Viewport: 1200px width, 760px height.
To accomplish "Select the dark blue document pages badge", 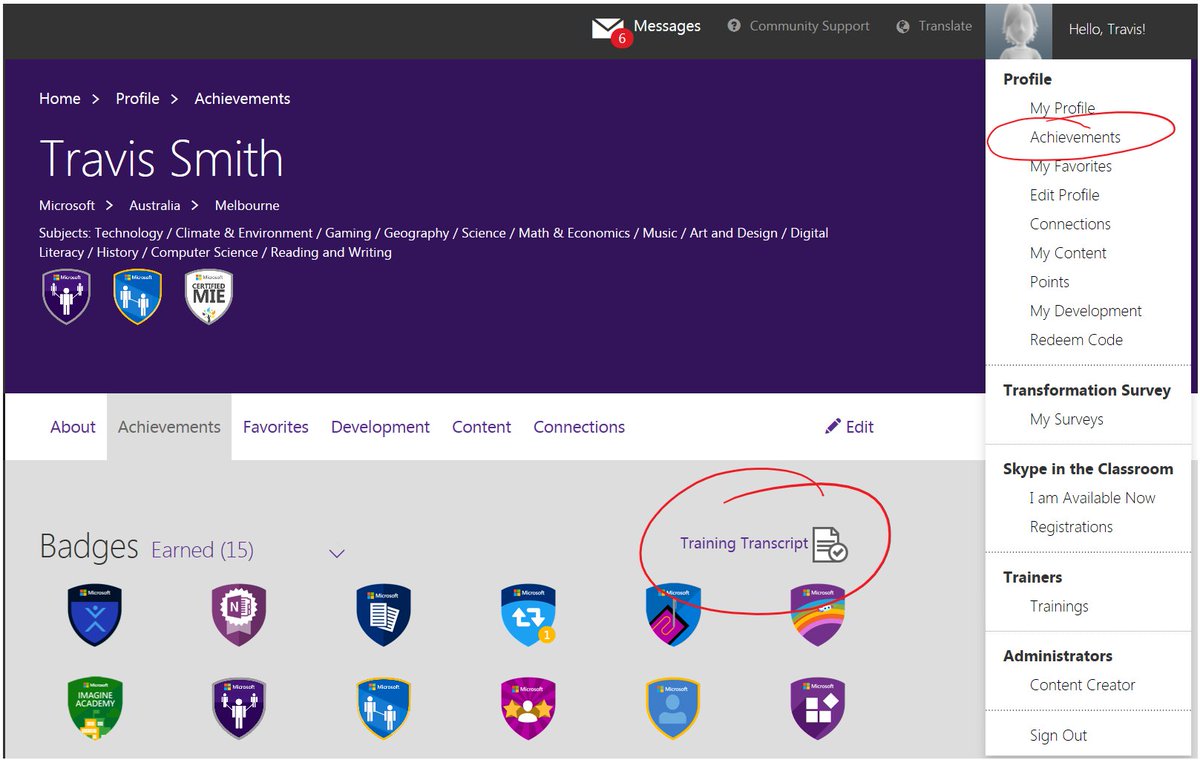I will coord(384,615).
